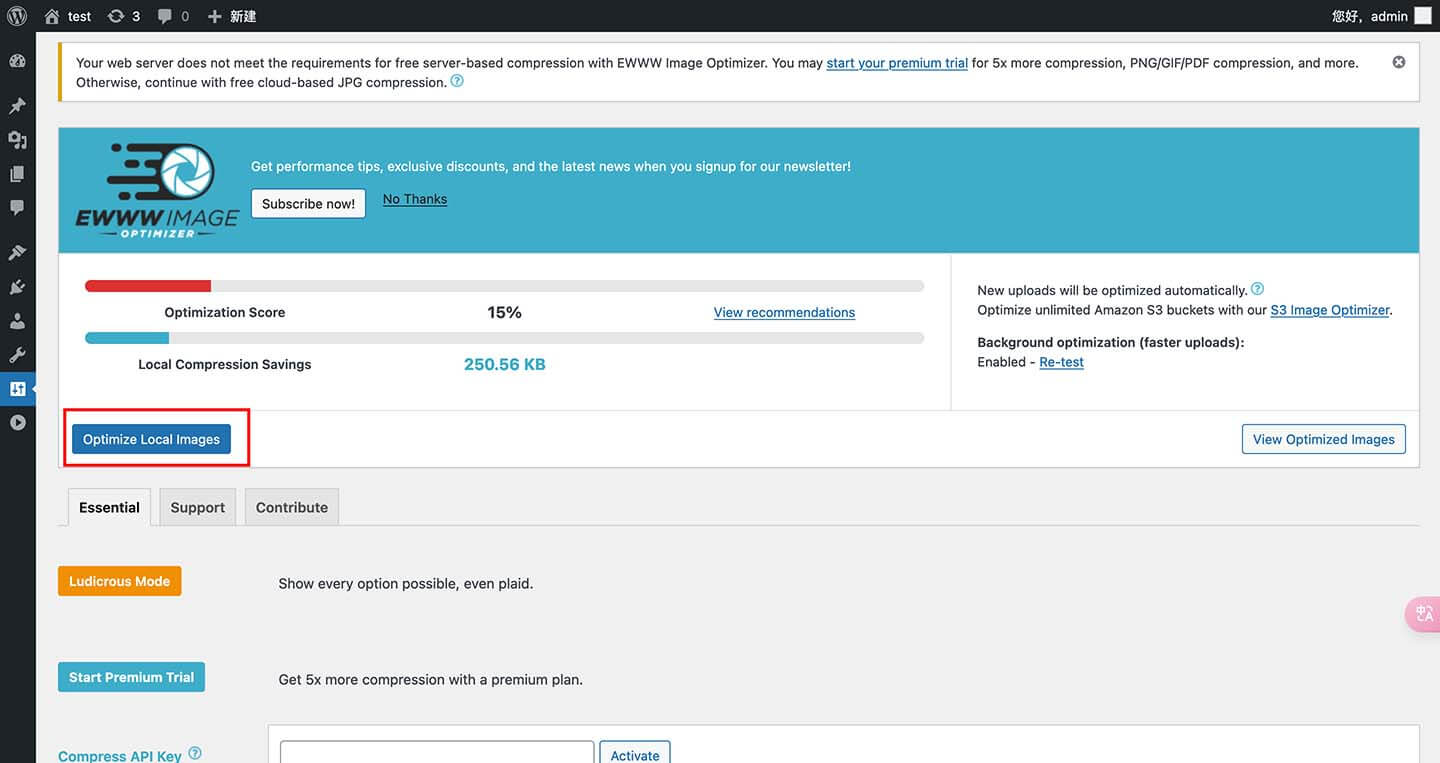The width and height of the screenshot is (1440, 763).
Task: Open the Appearance brush sidebar icon
Action: [17, 253]
